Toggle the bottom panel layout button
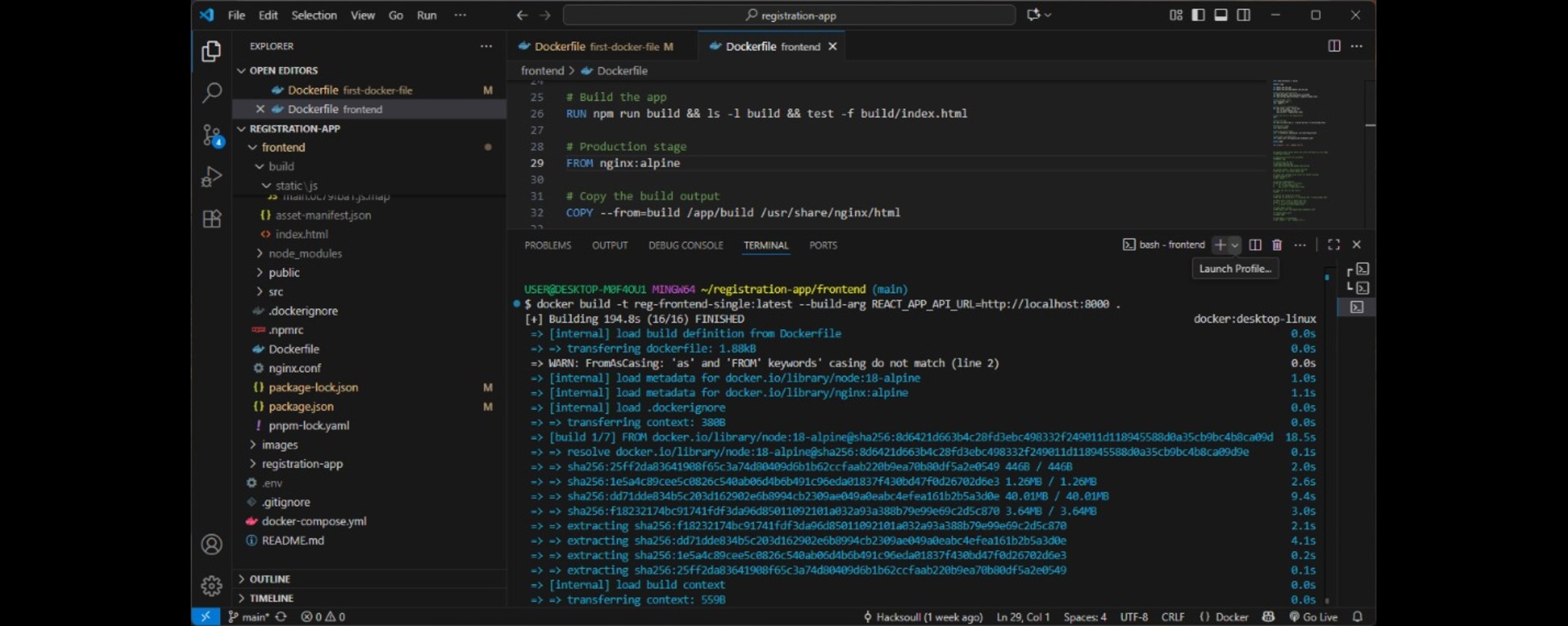This screenshot has width=1568, height=626. (1221, 15)
